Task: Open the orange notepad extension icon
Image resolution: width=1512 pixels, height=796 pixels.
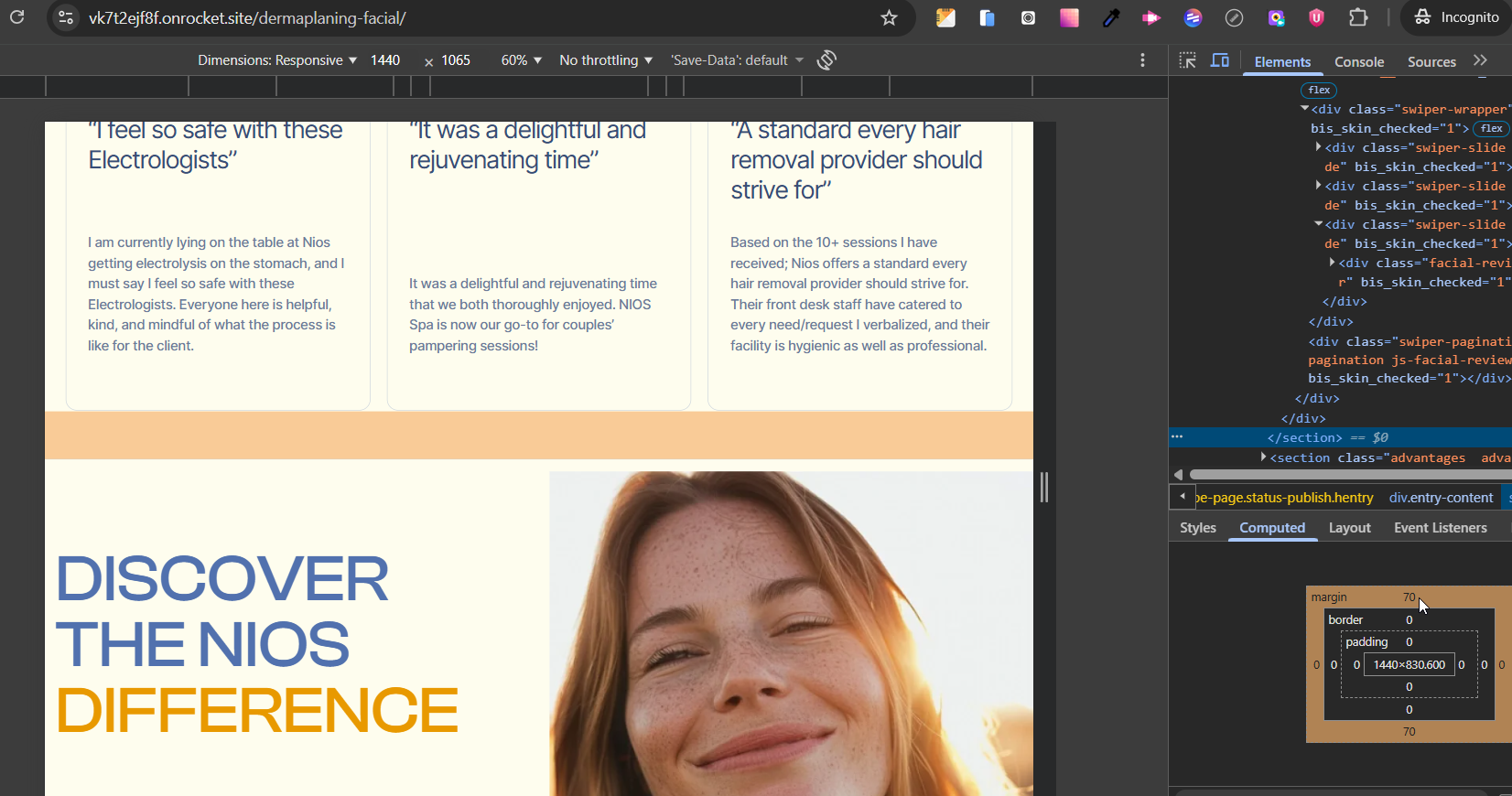Action: (x=945, y=17)
